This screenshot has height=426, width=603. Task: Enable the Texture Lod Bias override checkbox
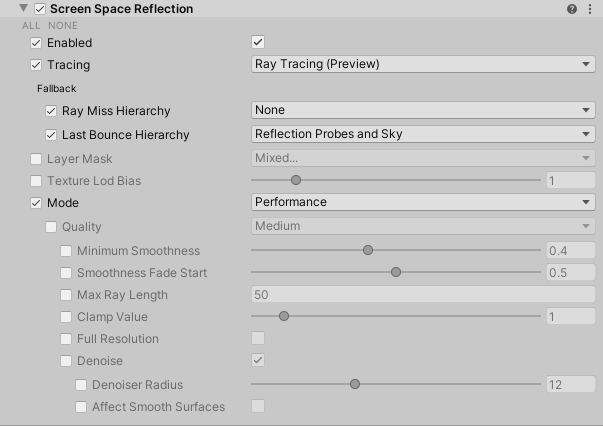37,181
